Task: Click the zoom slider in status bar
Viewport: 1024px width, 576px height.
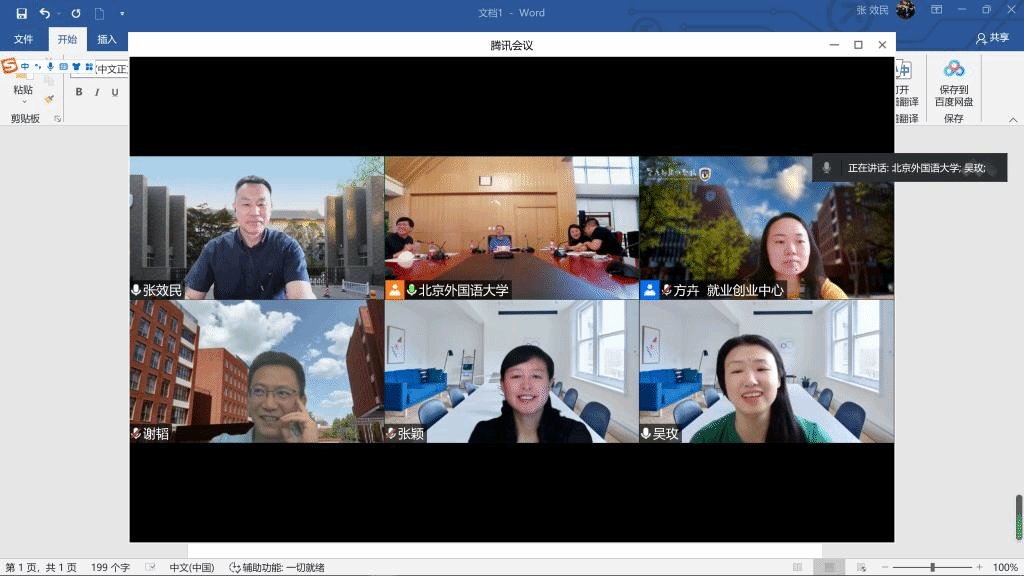Action: pos(932,567)
